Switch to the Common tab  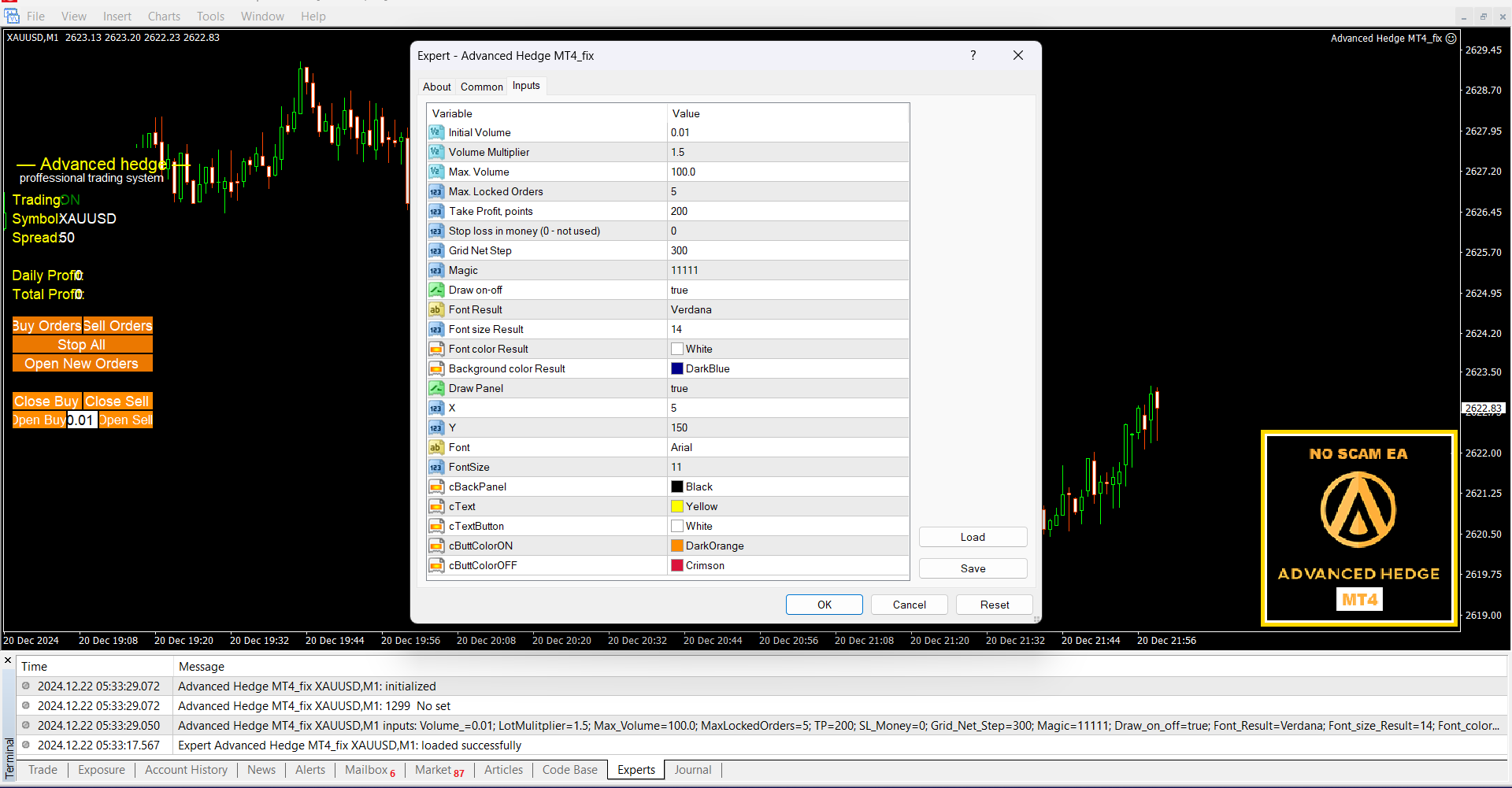[x=481, y=87]
